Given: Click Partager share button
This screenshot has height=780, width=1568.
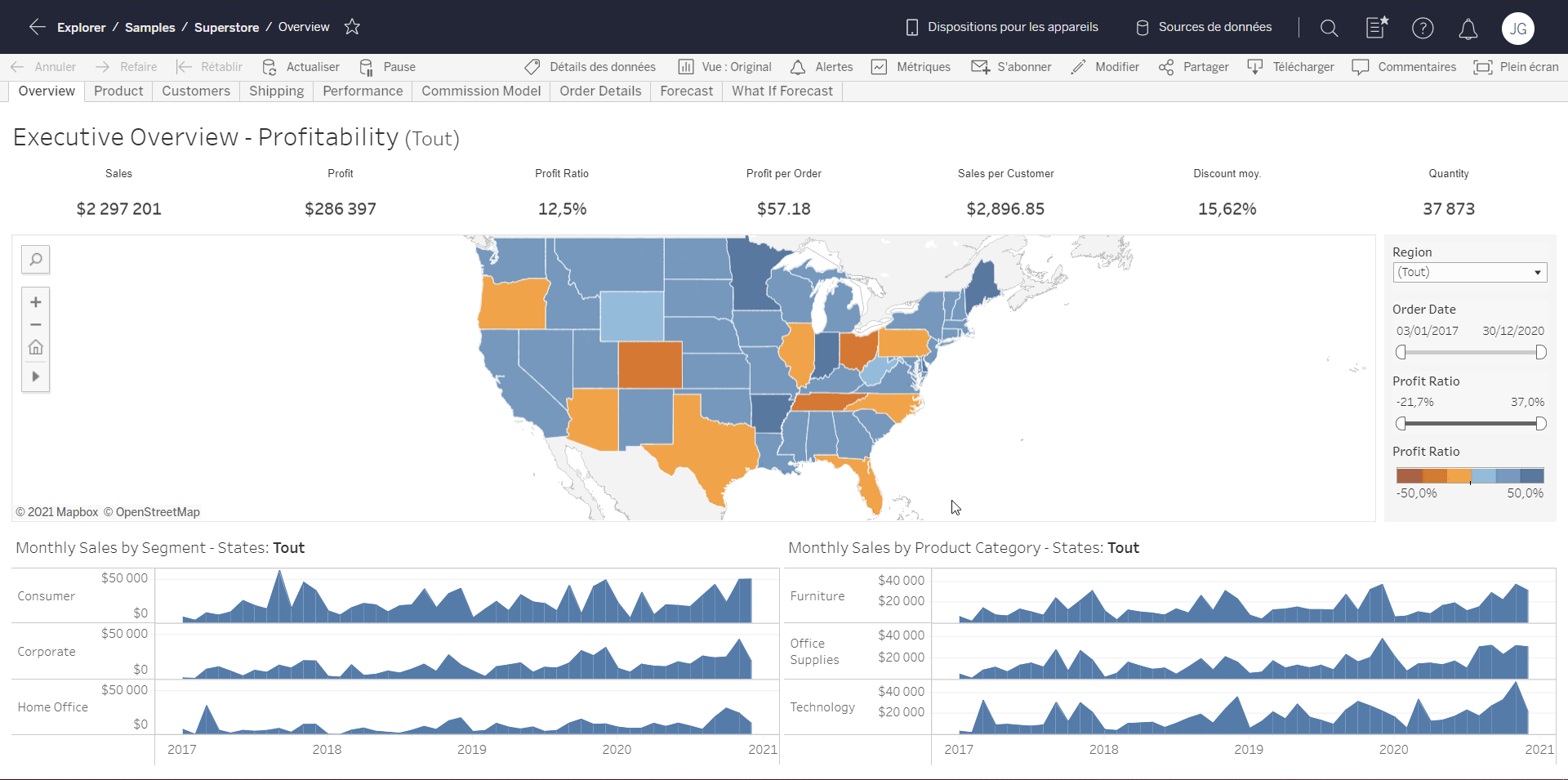Looking at the screenshot, I should coord(1193,67).
